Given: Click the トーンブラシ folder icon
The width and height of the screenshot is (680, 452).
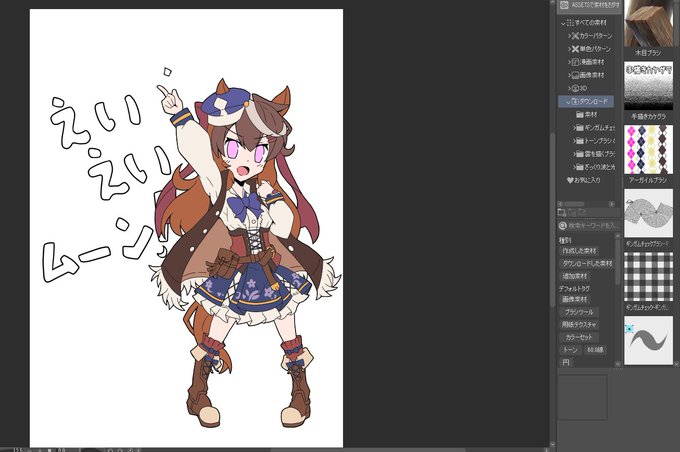Looking at the screenshot, I should 580,141.
